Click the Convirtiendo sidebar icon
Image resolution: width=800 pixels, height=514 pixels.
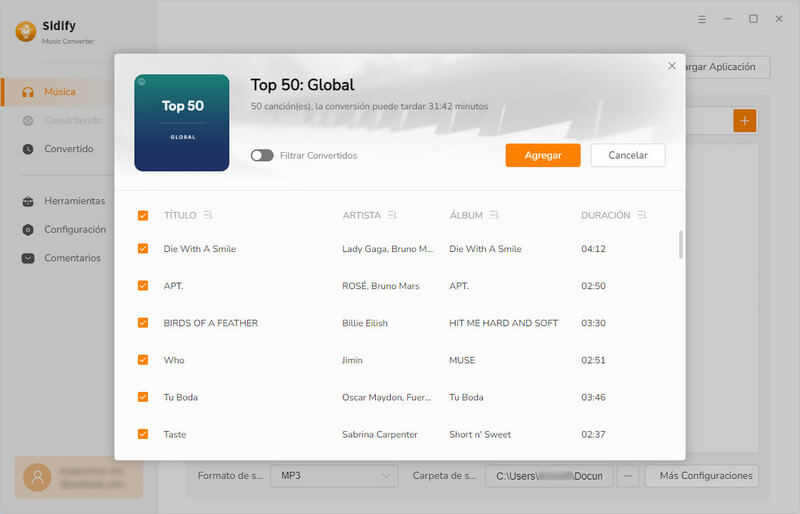click(x=28, y=120)
